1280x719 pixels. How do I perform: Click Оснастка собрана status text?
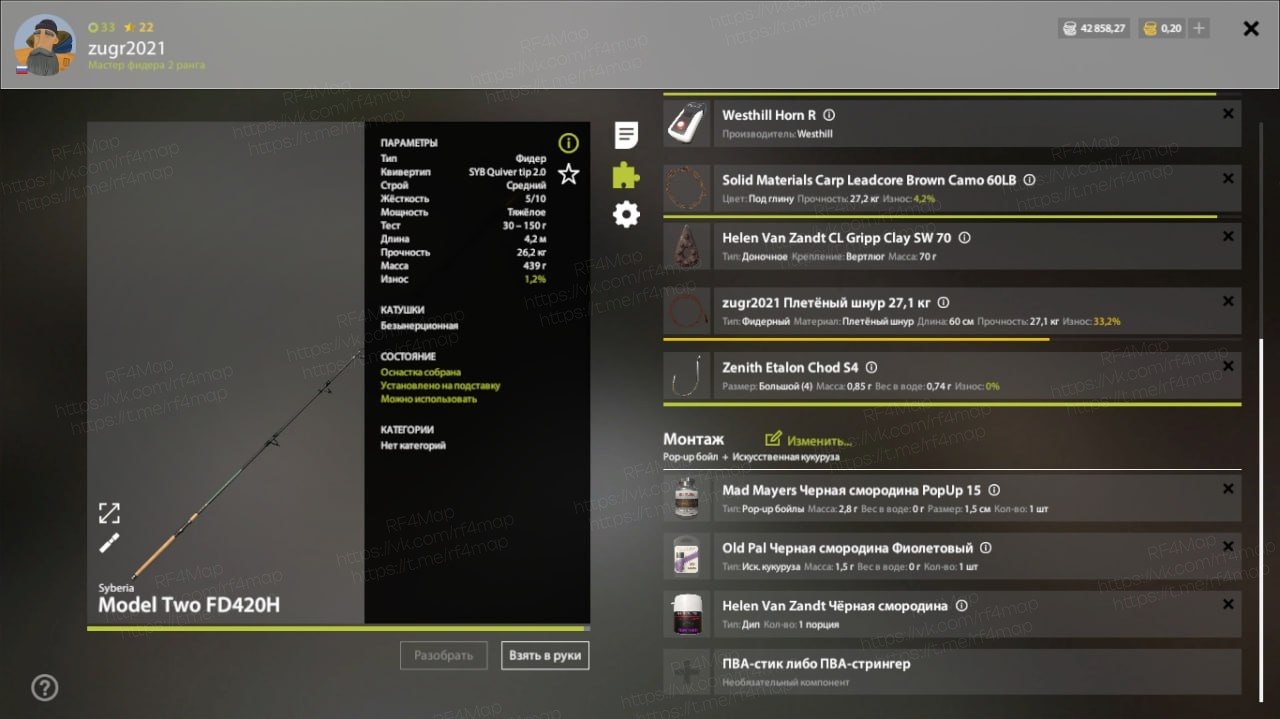click(421, 372)
